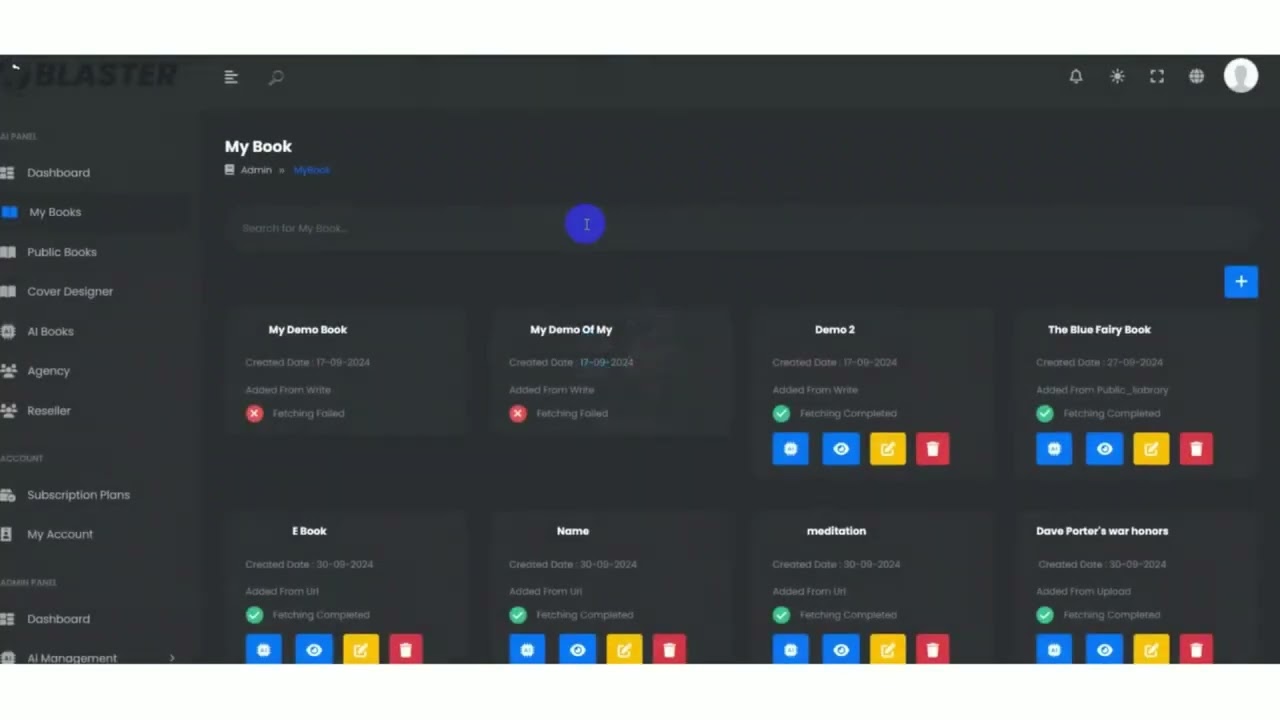Image resolution: width=1280 pixels, height=720 pixels.
Task: Click the blue AI chat icon on meditation book
Action: tap(790, 649)
